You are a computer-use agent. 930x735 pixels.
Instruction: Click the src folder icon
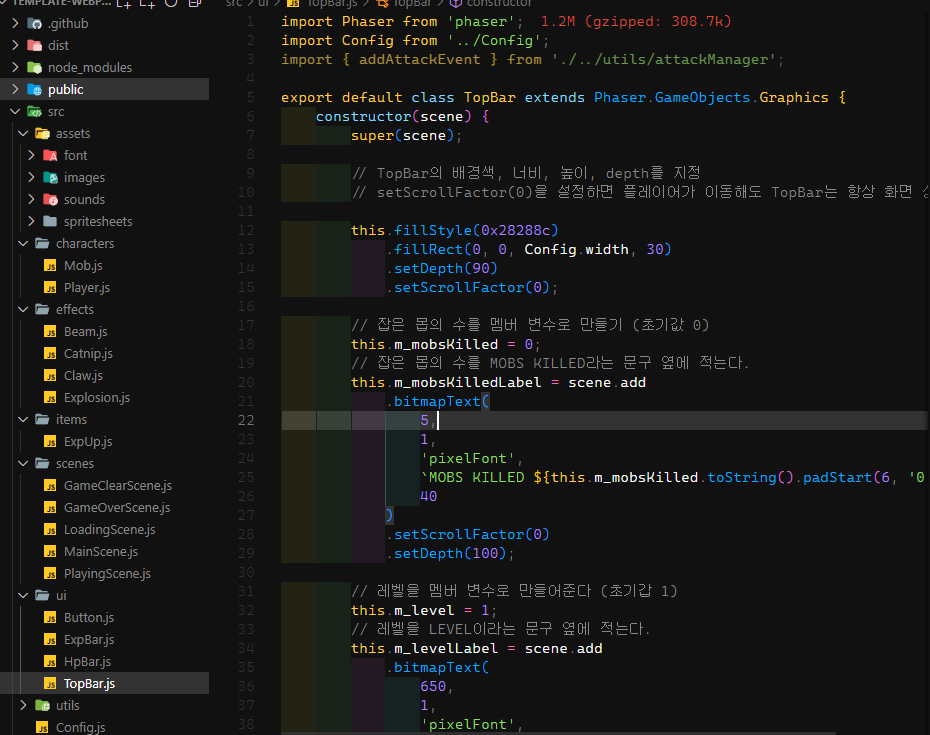coord(35,112)
